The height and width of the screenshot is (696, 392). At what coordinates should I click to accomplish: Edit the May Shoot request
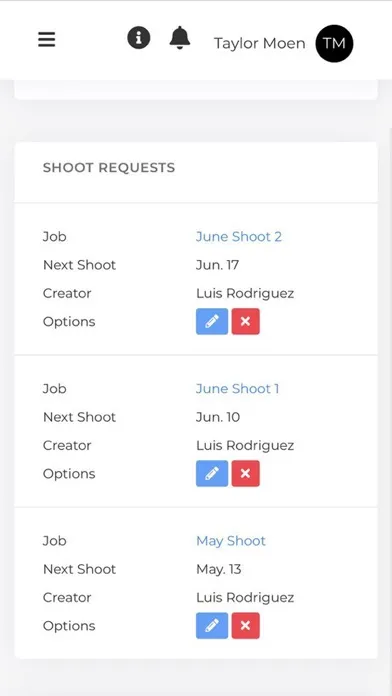(x=212, y=626)
